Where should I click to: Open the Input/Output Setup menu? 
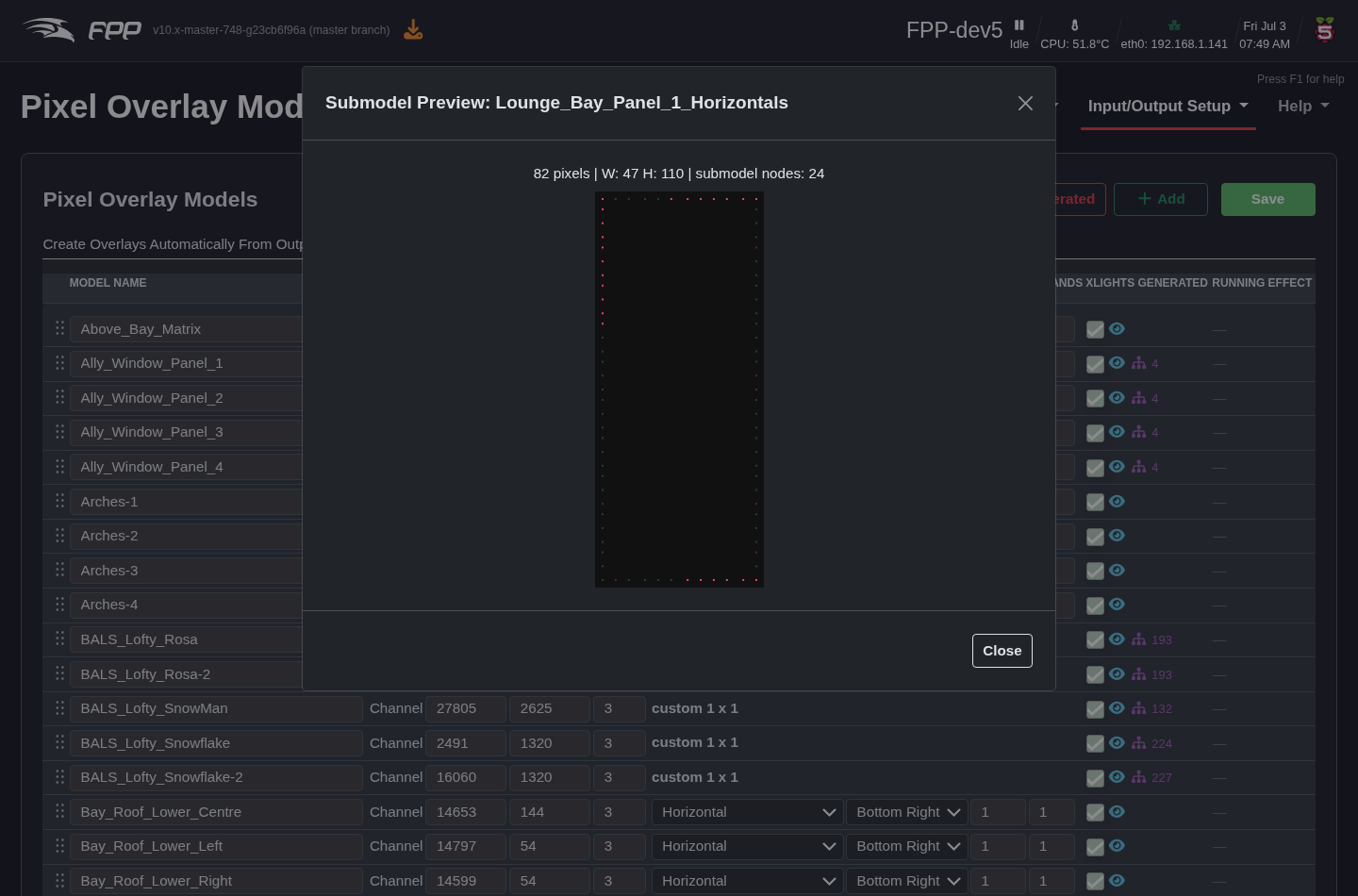pos(1168,107)
